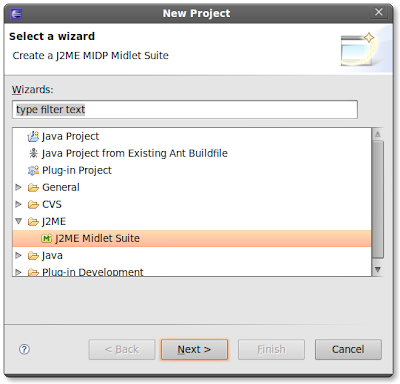Open the help question mark icon
The width and height of the screenshot is (400, 384).
point(24,349)
